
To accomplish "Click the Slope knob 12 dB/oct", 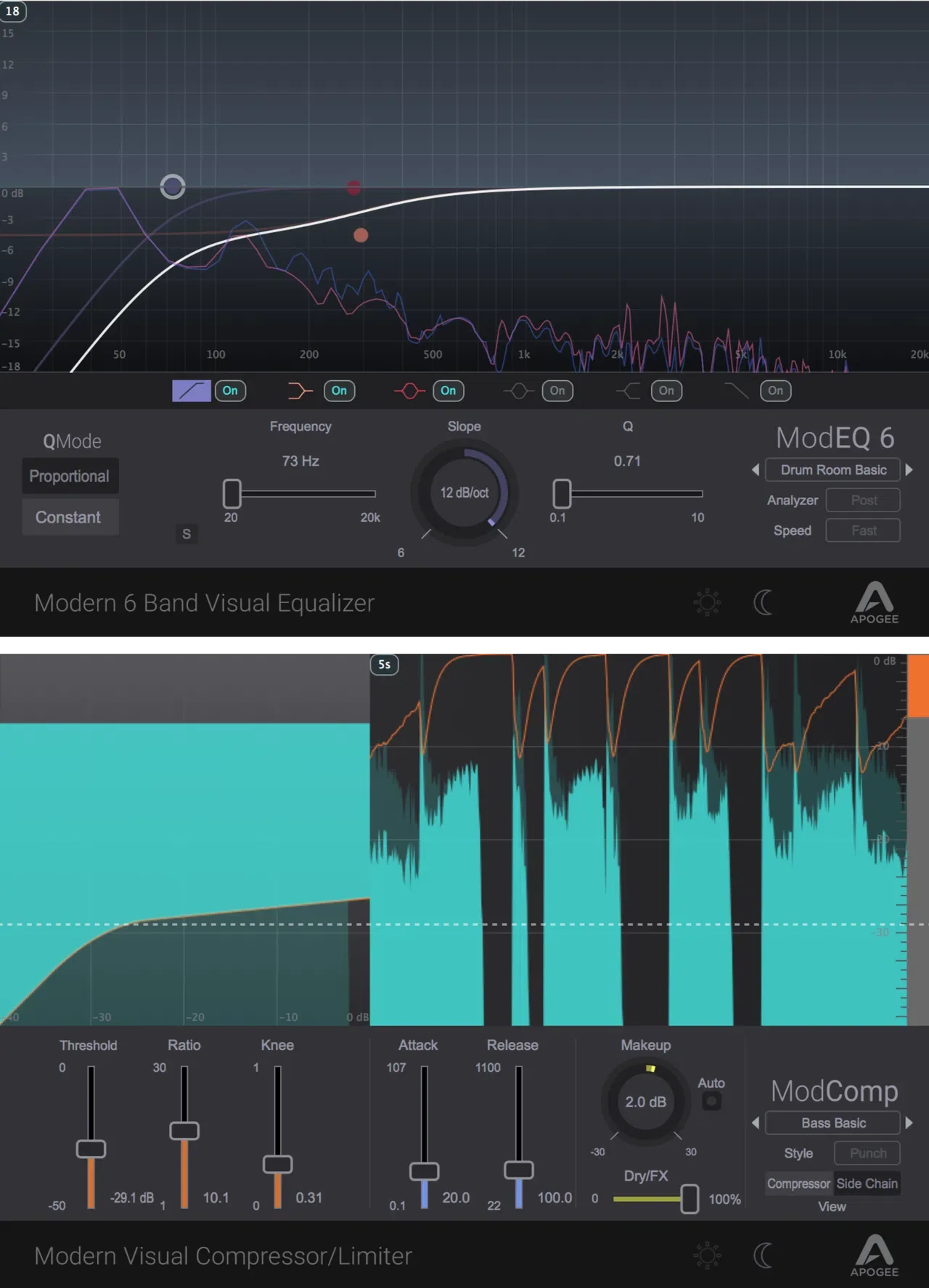I will [x=464, y=492].
